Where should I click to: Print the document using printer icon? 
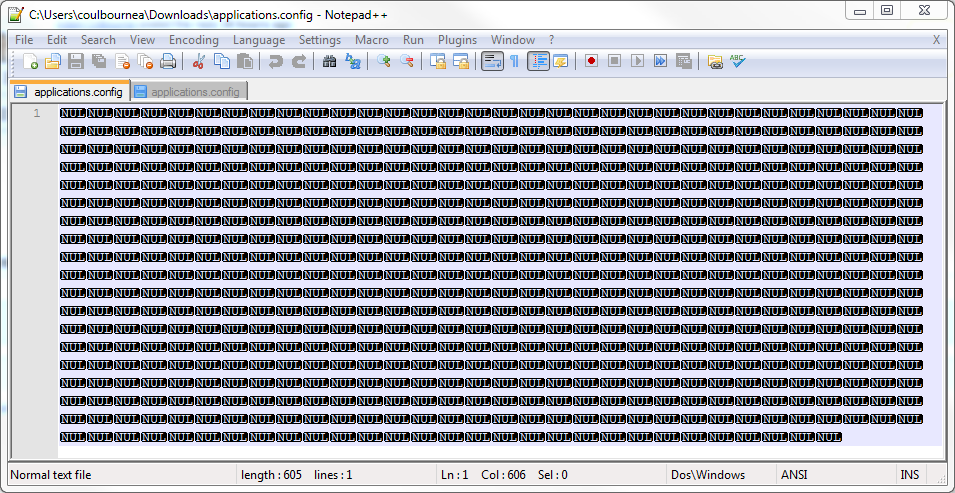[x=168, y=61]
